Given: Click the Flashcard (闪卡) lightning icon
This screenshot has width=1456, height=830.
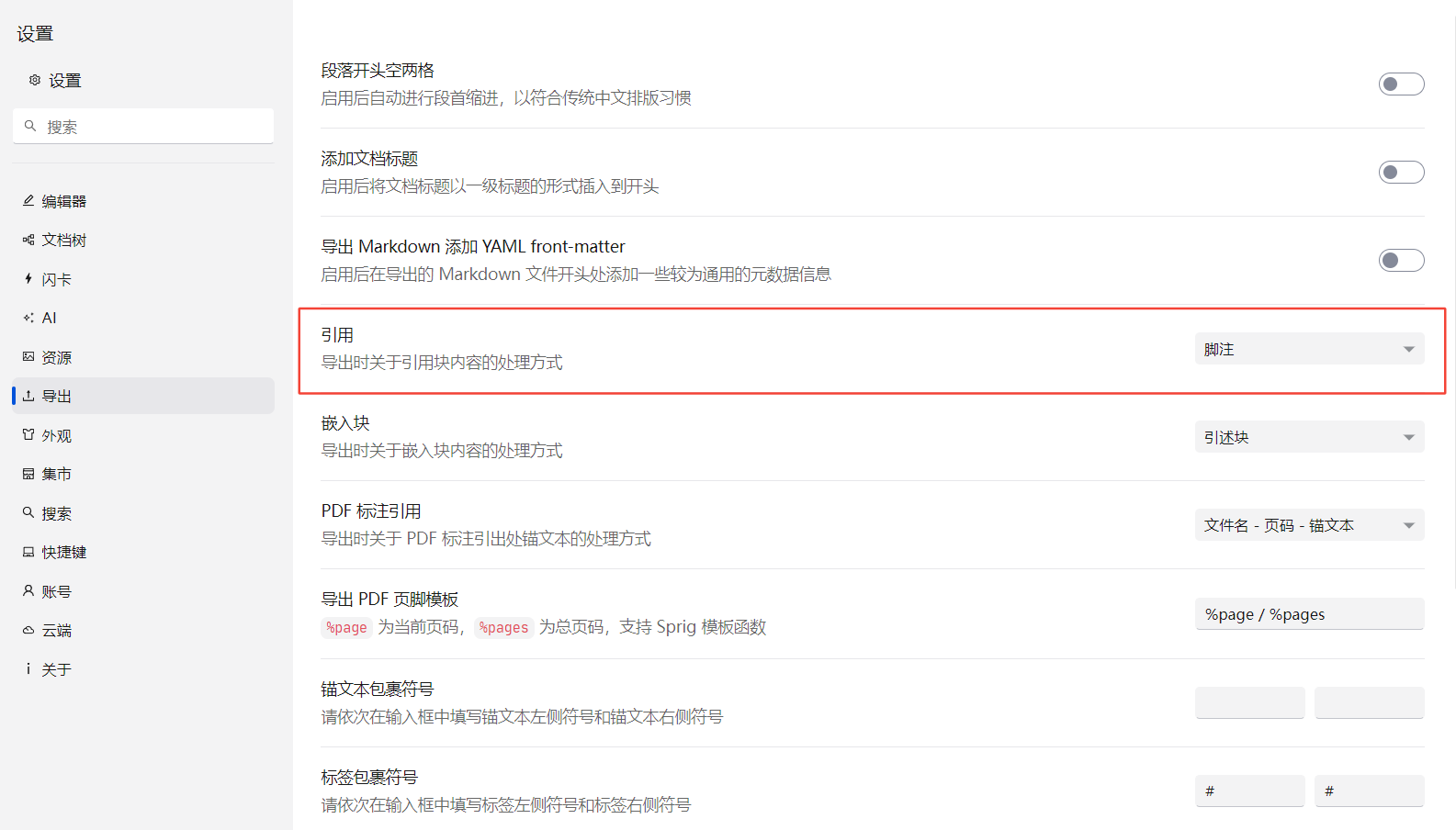Looking at the screenshot, I should tap(28, 279).
